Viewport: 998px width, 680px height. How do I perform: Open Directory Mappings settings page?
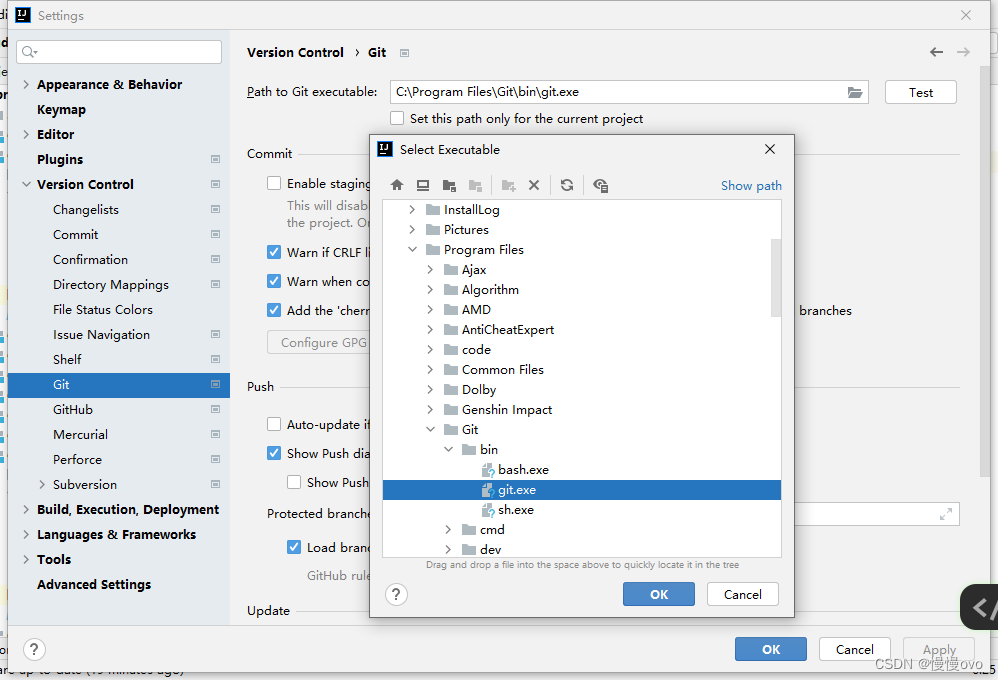(111, 285)
